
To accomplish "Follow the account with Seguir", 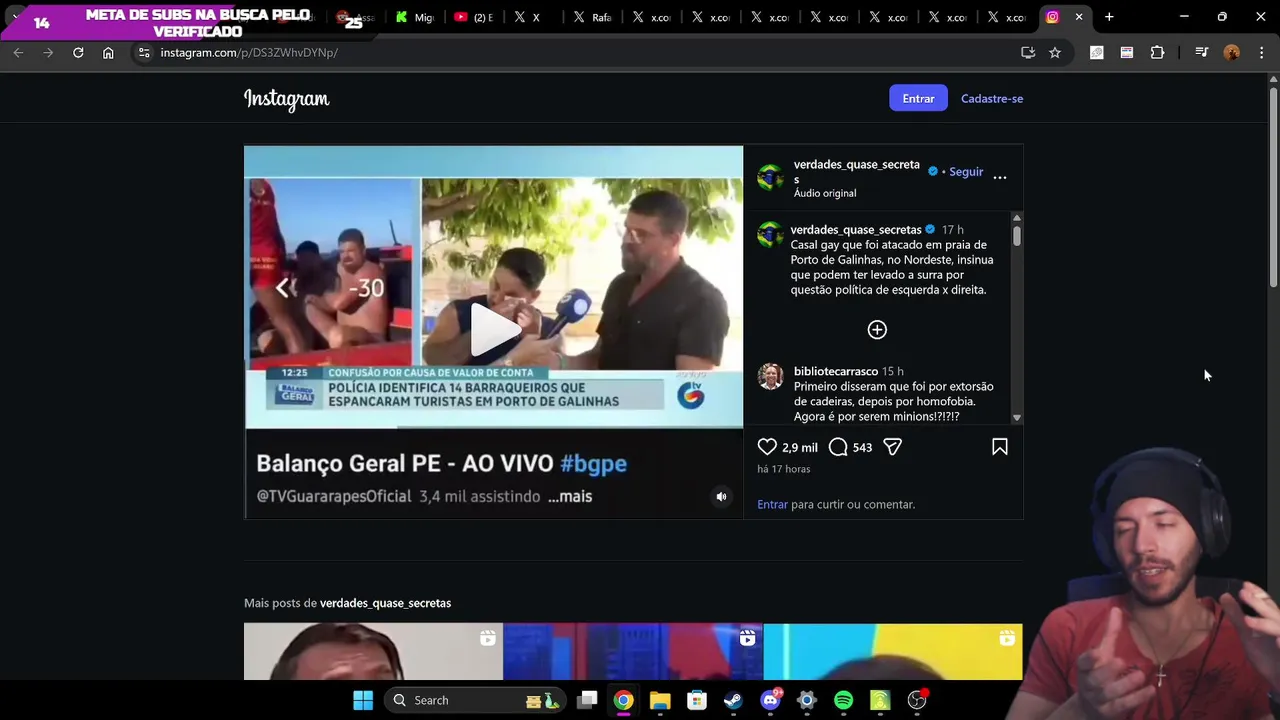I will tap(966, 172).
